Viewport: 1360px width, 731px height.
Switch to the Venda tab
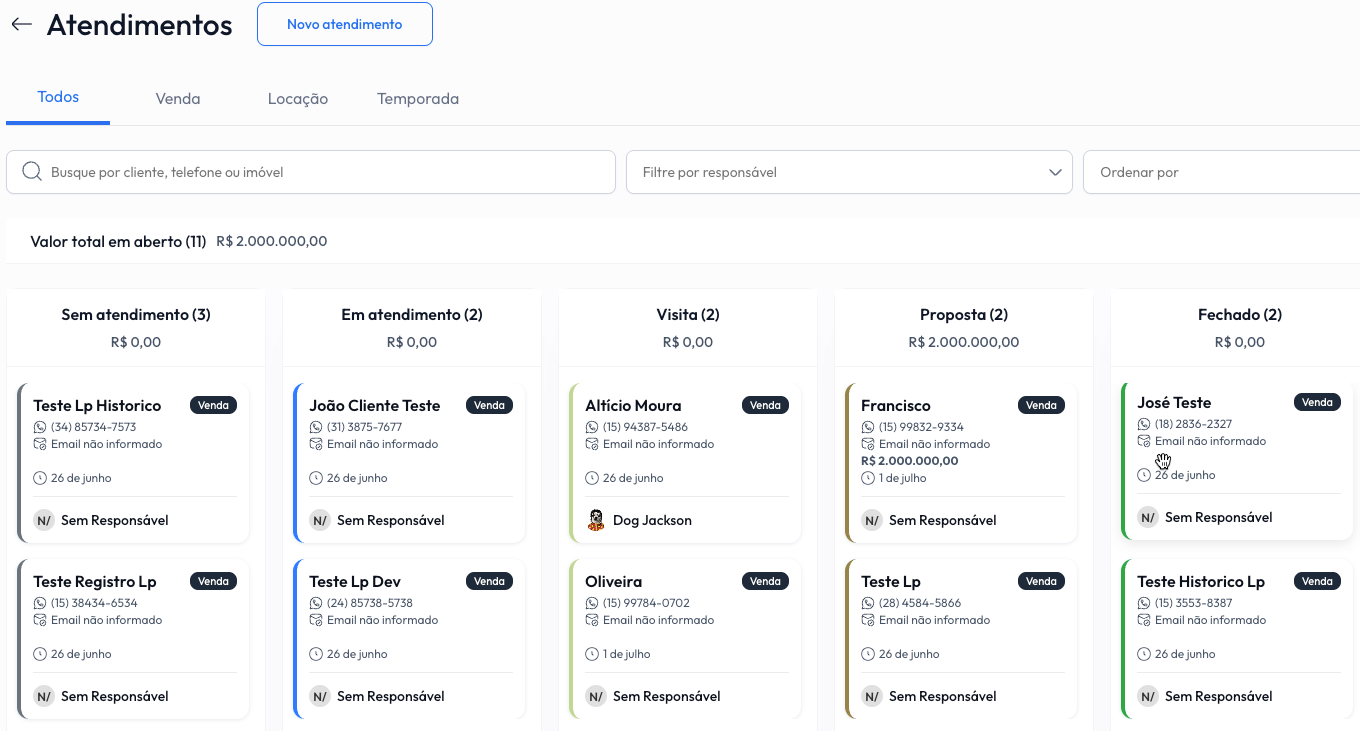[178, 99]
